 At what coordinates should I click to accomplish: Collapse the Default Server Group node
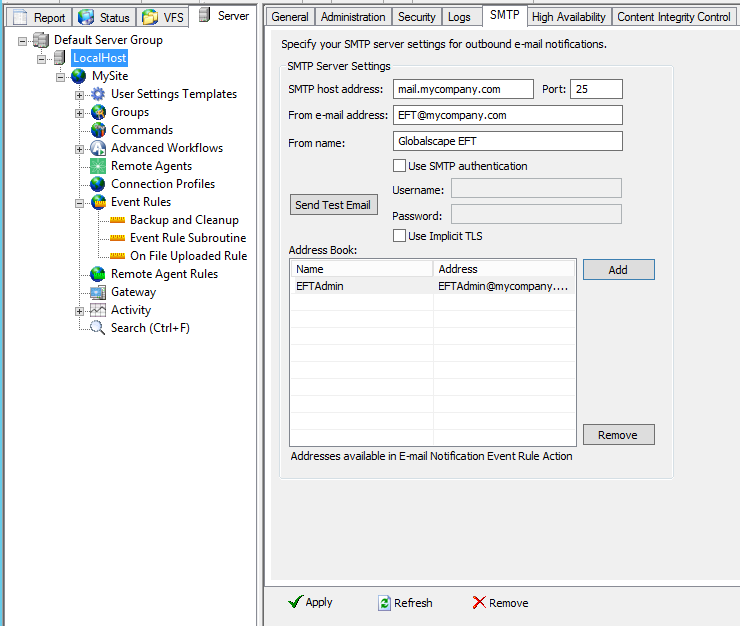(x=23, y=42)
